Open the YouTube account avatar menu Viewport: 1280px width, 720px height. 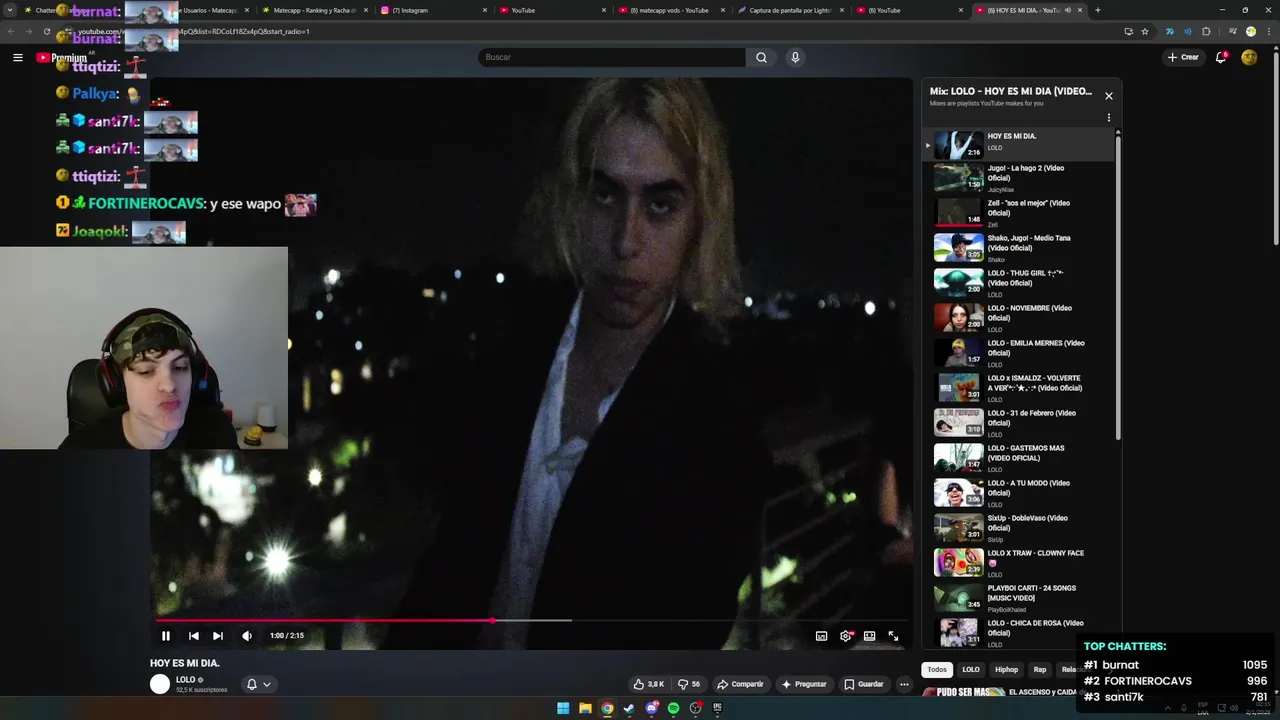click(x=1249, y=57)
